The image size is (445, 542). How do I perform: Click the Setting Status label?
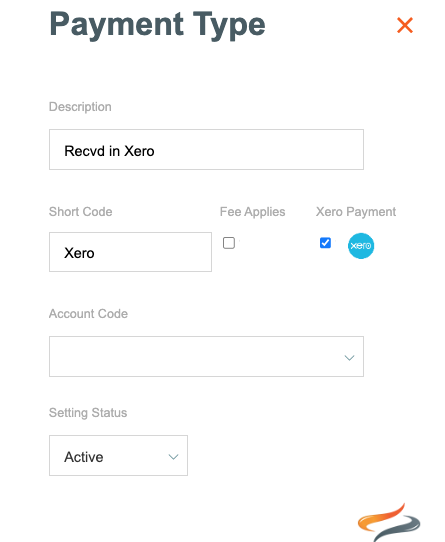coord(88,413)
